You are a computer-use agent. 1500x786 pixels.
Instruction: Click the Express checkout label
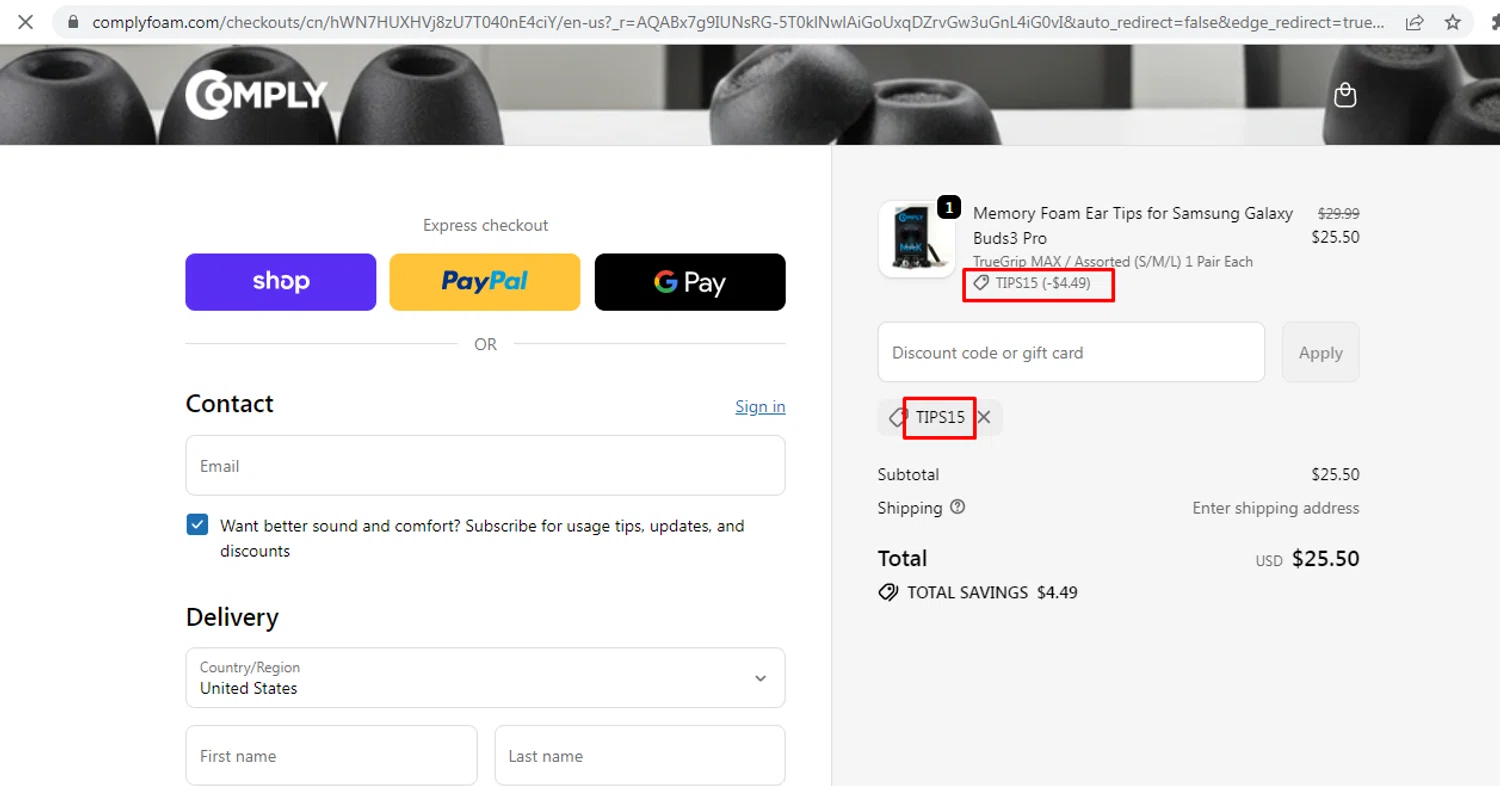pos(485,225)
